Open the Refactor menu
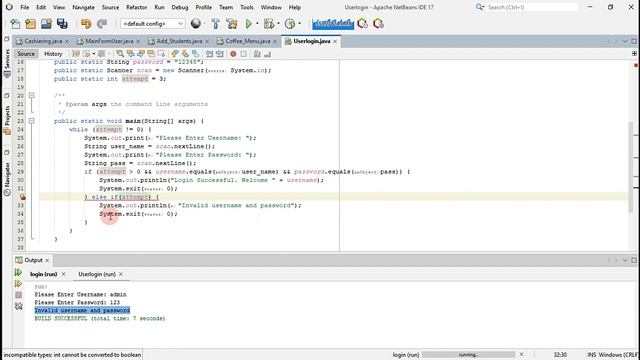The width and height of the screenshot is (640, 360). [x=136, y=7]
